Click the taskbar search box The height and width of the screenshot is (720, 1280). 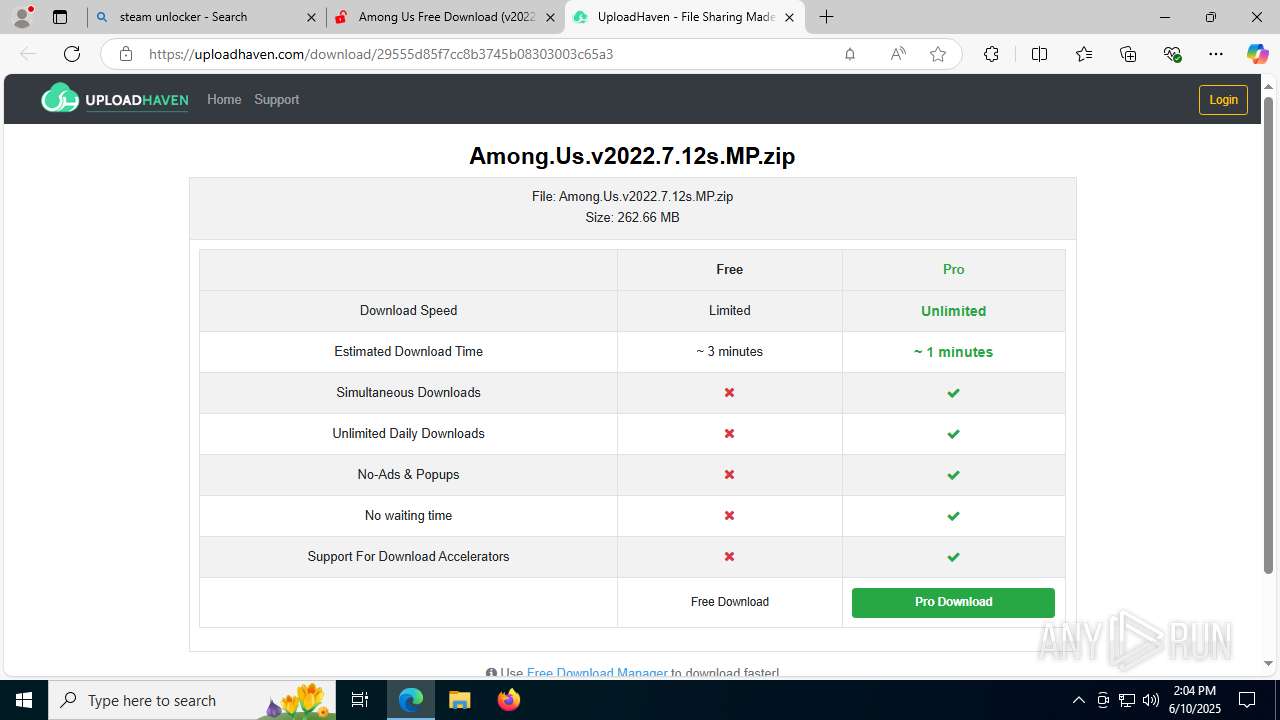(x=190, y=700)
